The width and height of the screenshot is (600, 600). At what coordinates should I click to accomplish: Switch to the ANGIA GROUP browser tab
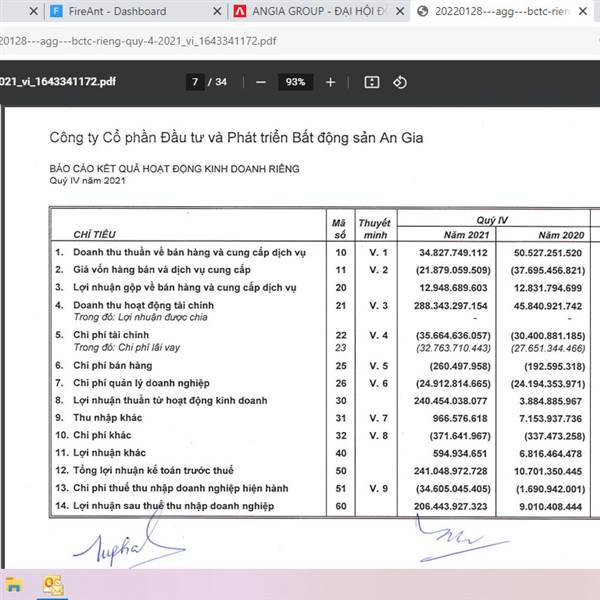click(x=319, y=11)
